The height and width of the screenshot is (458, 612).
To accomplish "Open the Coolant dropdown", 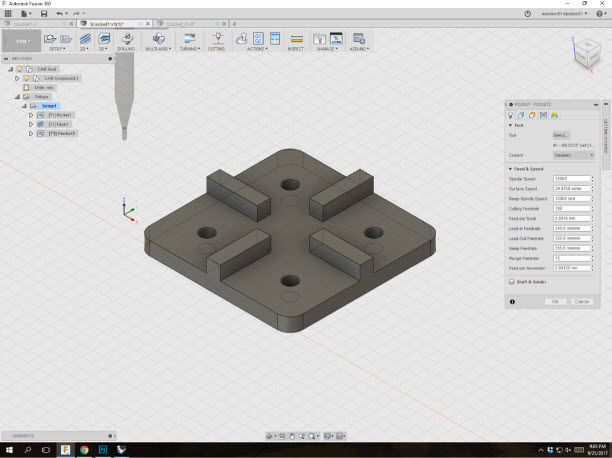I will click(x=573, y=155).
